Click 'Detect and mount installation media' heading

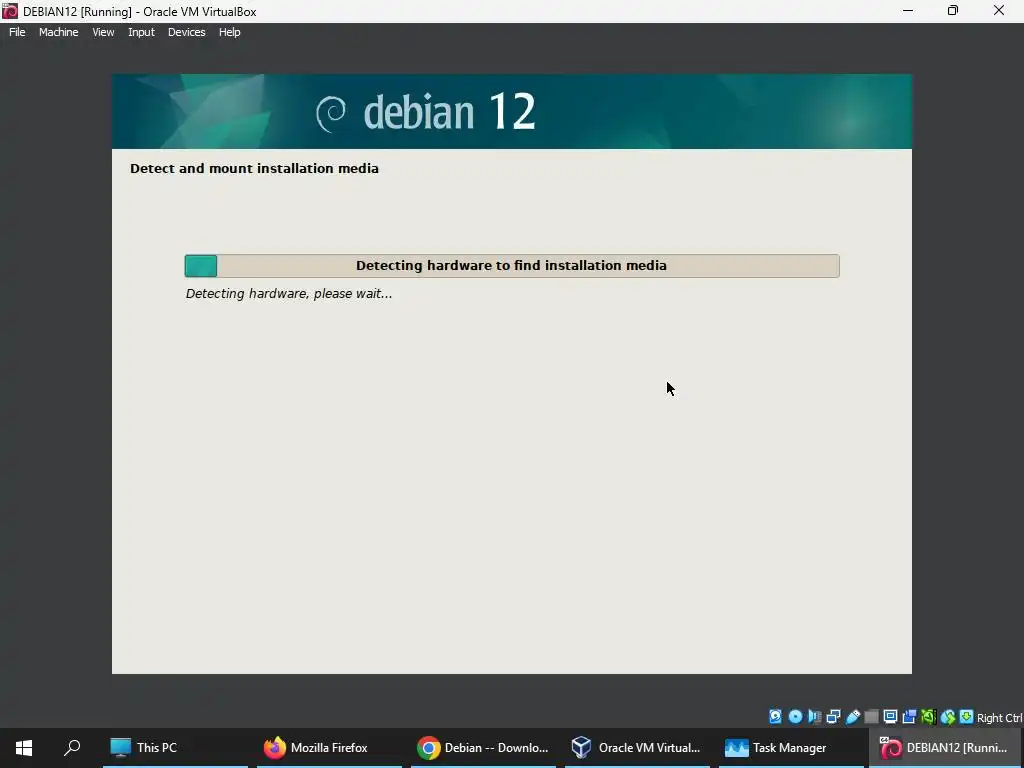254,168
